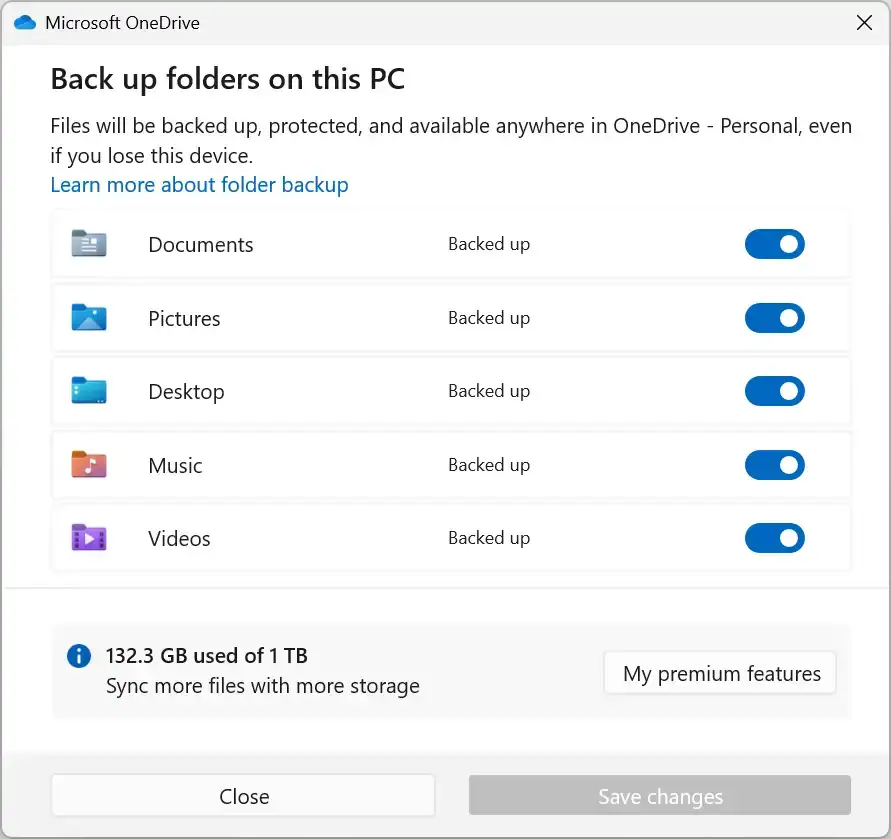Click the Pictures folder icon
The image size is (891, 839).
(x=89, y=318)
